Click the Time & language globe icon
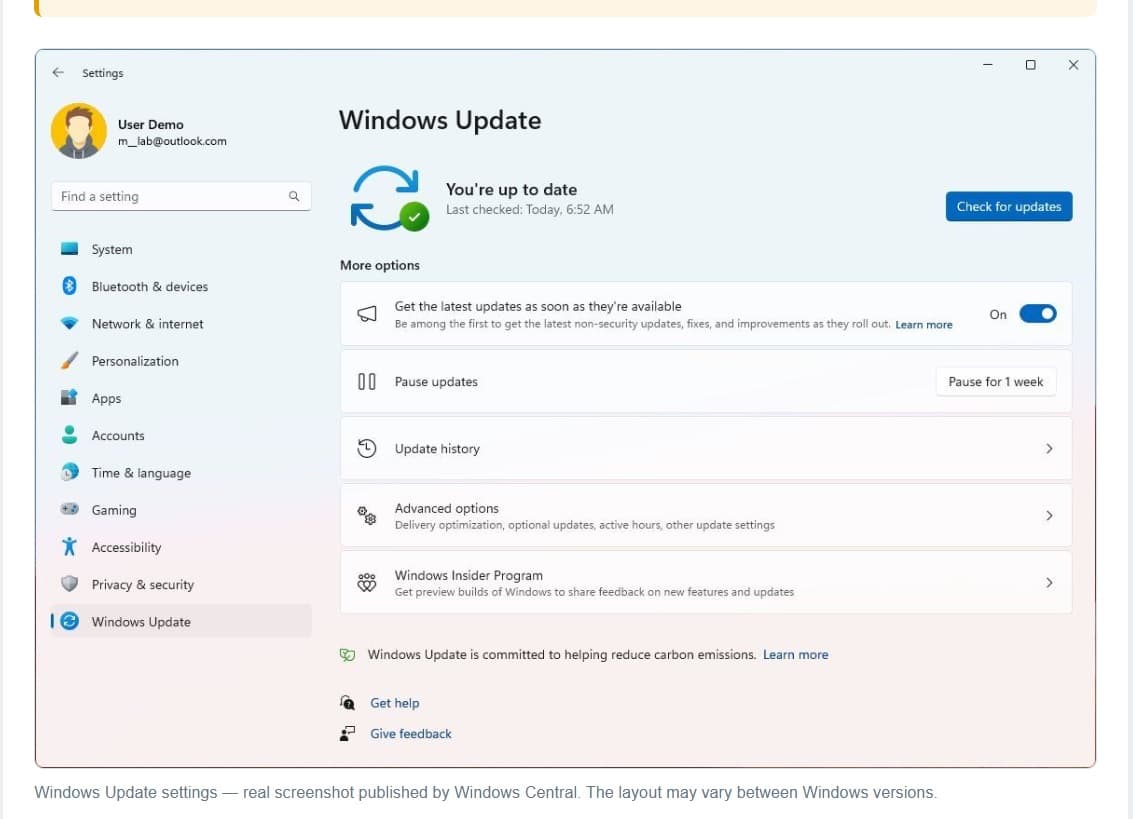Screen dimensions: 1133x819 click(x=69, y=472)
